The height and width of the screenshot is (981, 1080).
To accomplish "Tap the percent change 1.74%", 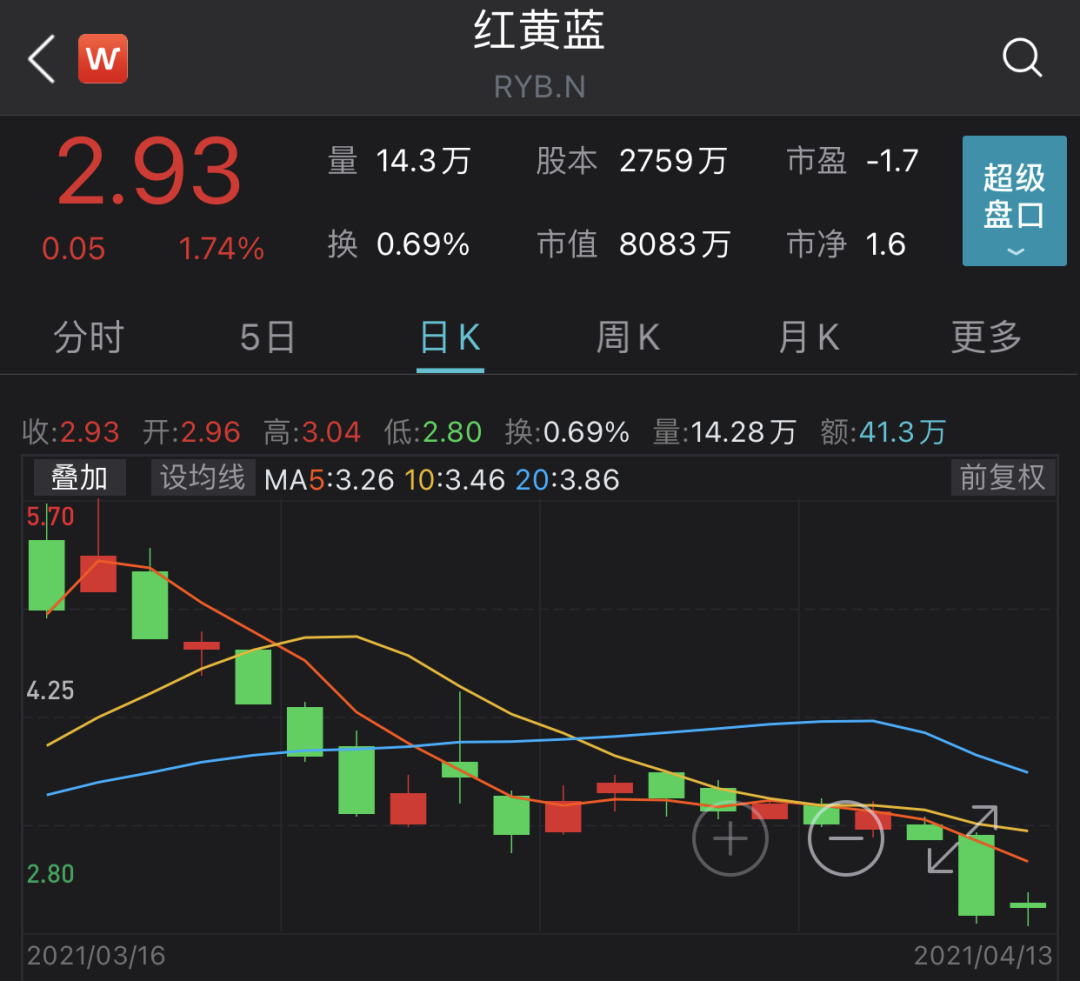I will [x=221, y=249].
